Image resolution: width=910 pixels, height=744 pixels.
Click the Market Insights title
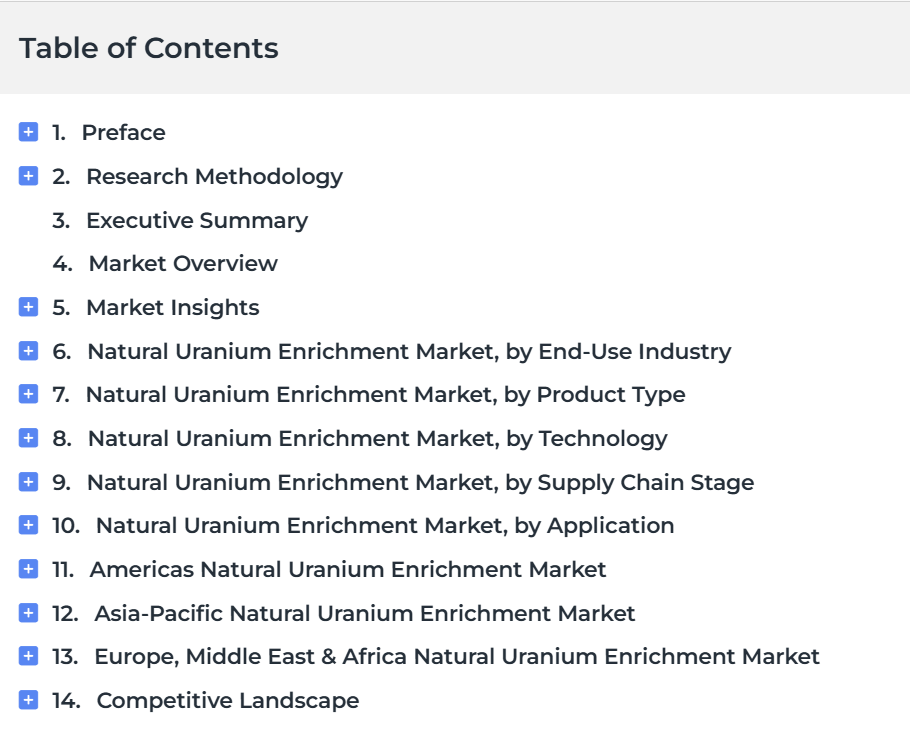tap(173, 308)
